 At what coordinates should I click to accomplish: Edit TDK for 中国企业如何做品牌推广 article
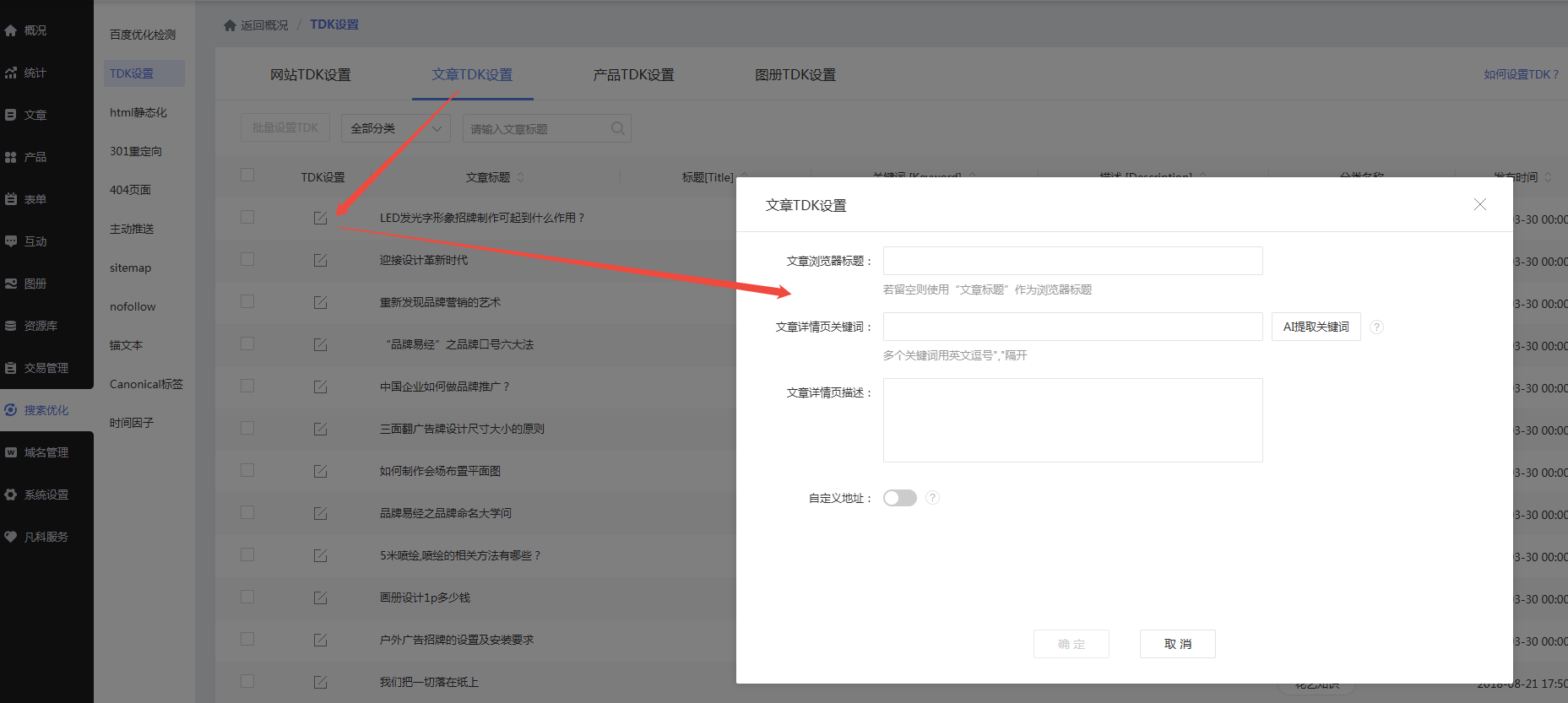[x=321, y=387]
